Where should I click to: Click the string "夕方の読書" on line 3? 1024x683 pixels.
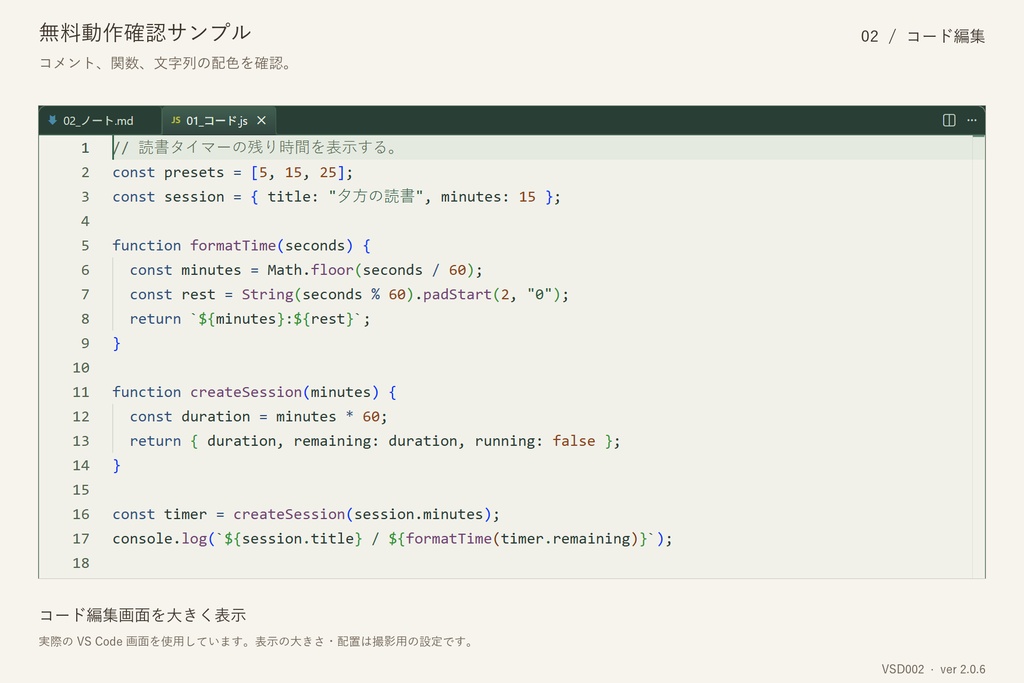click(x=376, y=197)
